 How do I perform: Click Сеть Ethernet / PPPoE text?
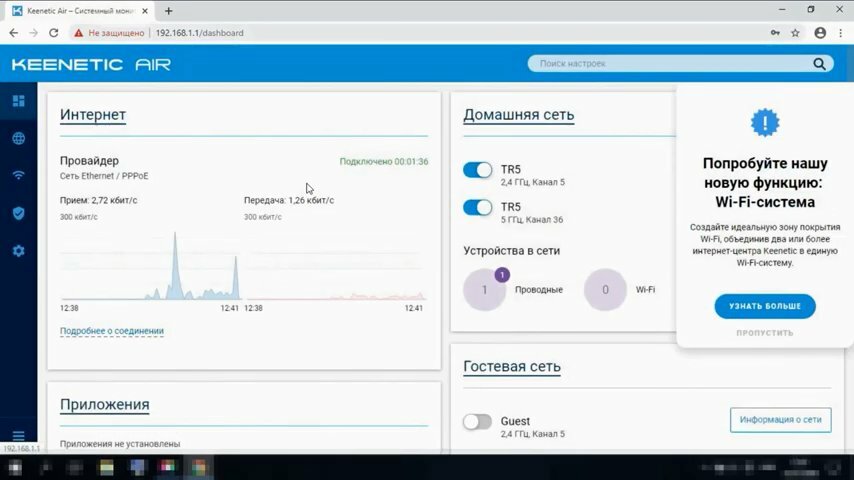point(104,176)
